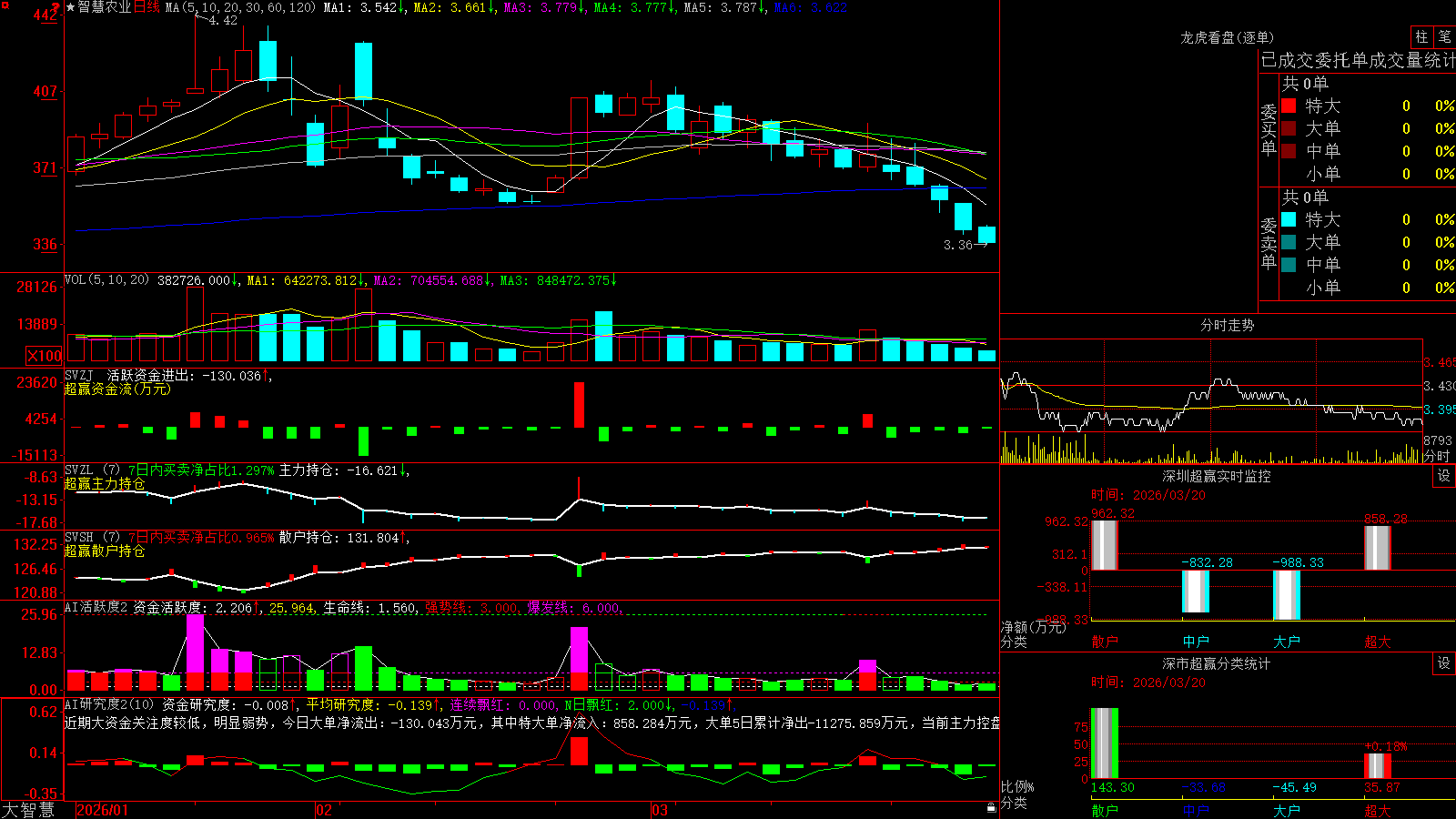Click the SVZJ indicator name
Screen dimensions: 1456x819
click(x=79, y=375)
